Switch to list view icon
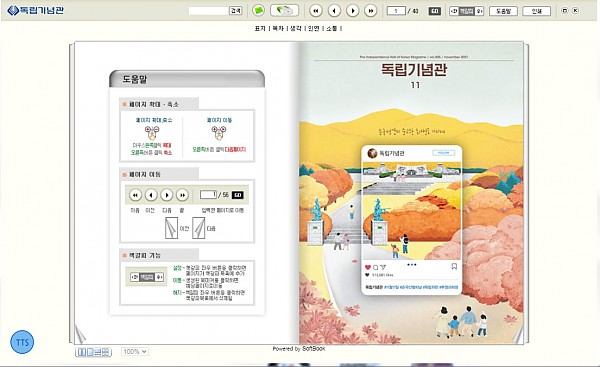 (98, 352)
